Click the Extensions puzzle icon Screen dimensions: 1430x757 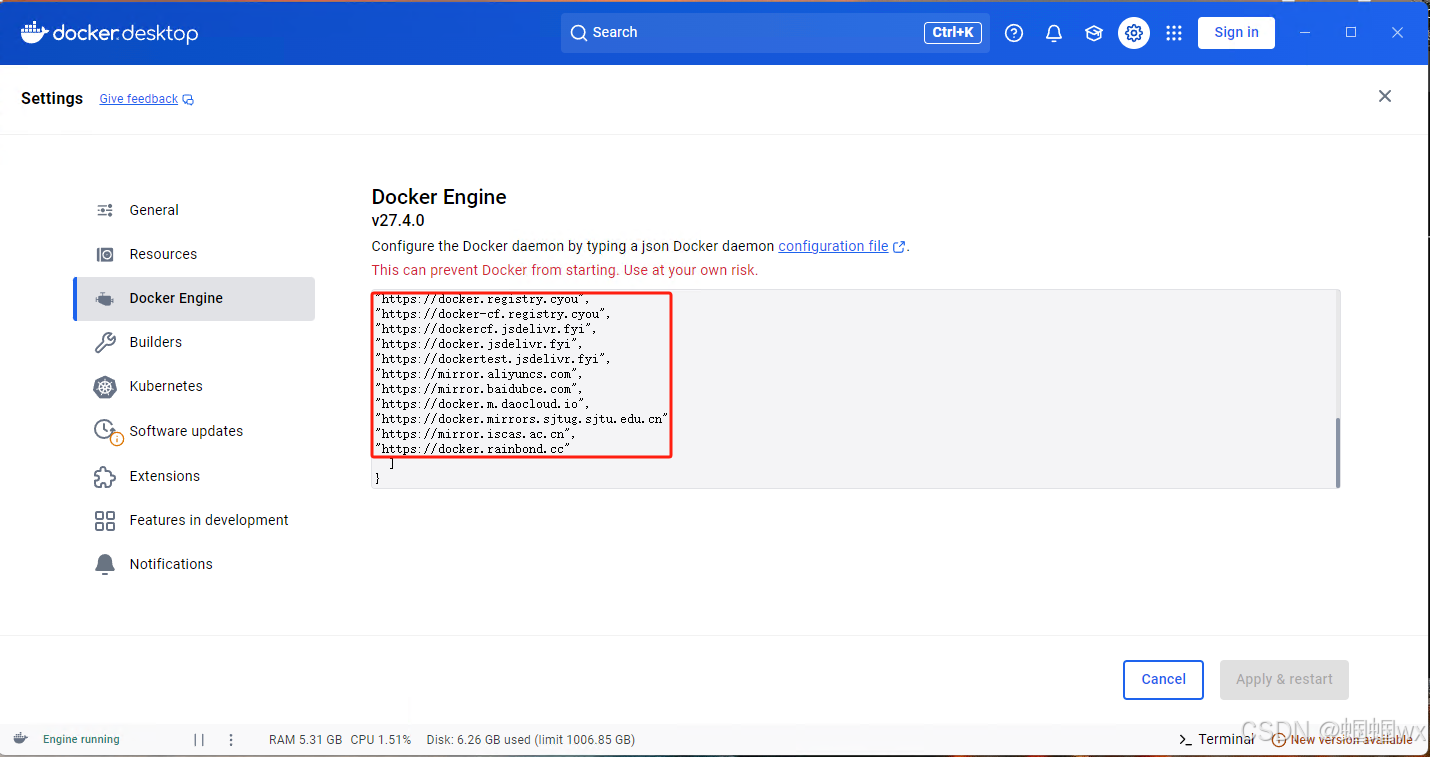pos(105,476)
